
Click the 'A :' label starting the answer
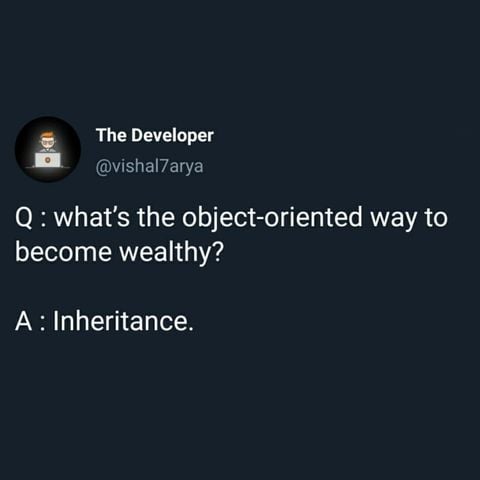pyautogui.click(x=30, y=322)
